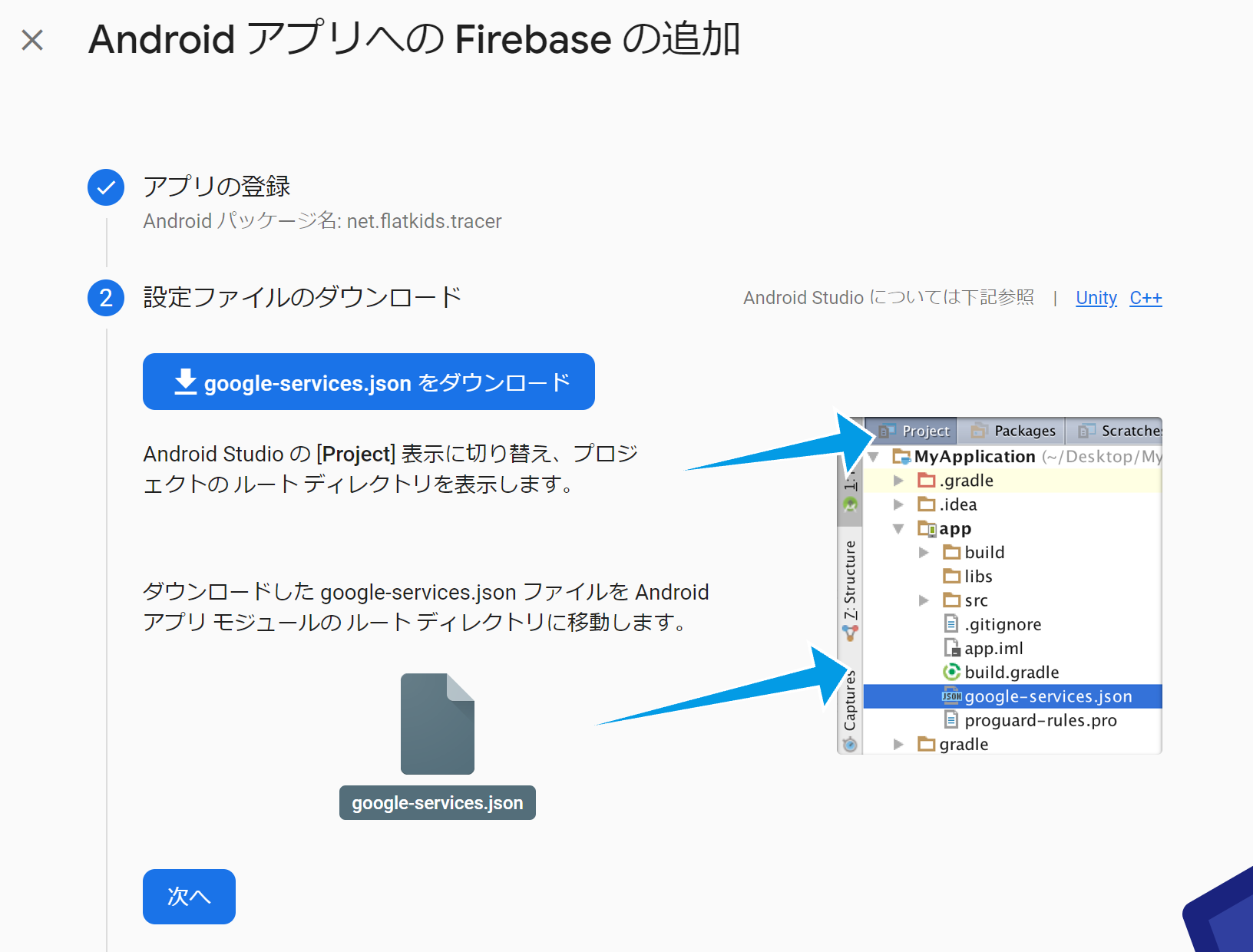This screenshot has height=952, width=1253.
Task: Expand the .gradle folder arrow
Action: point(898,481)
